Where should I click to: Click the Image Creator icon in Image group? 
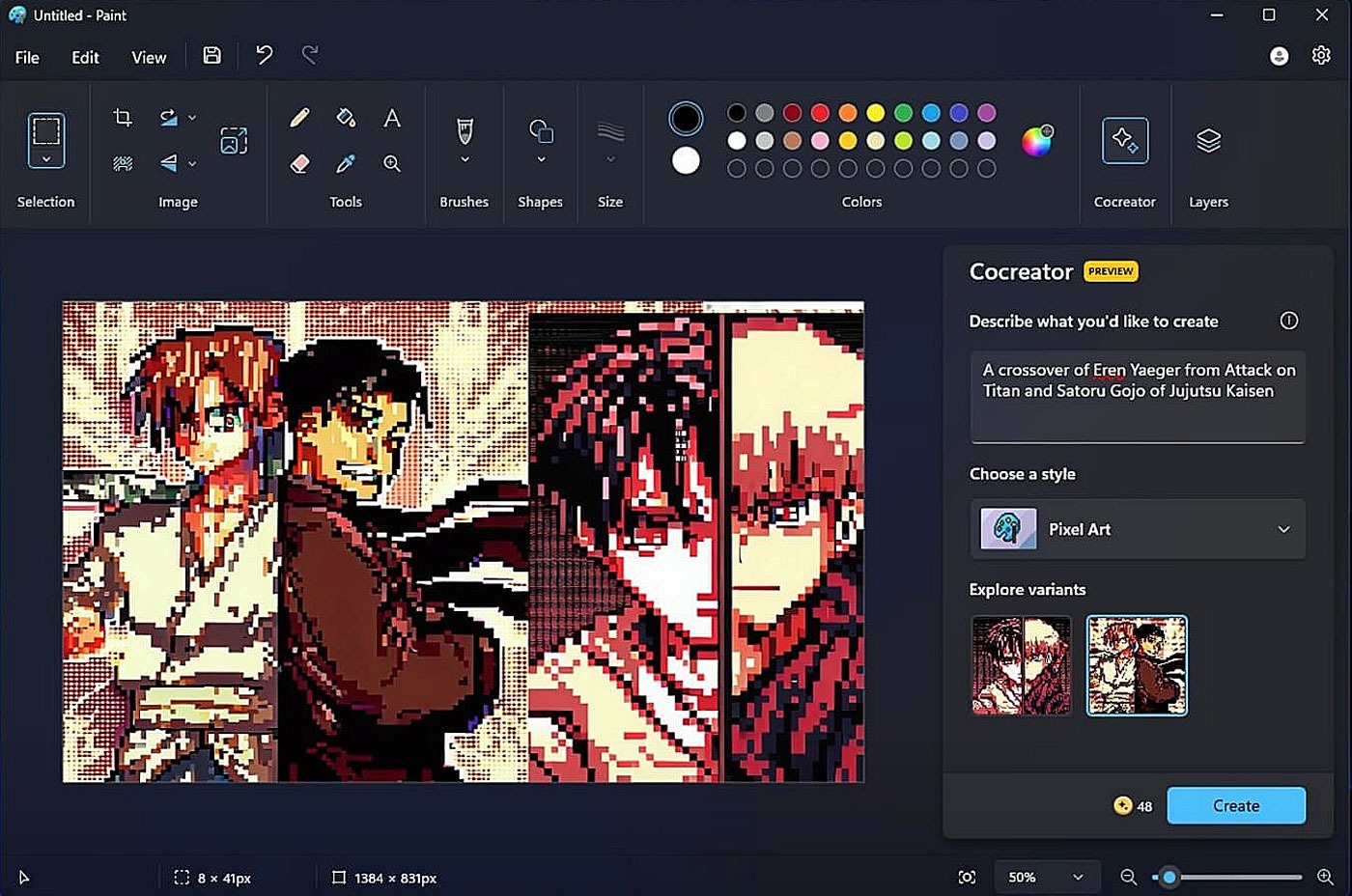coord(234,141)
